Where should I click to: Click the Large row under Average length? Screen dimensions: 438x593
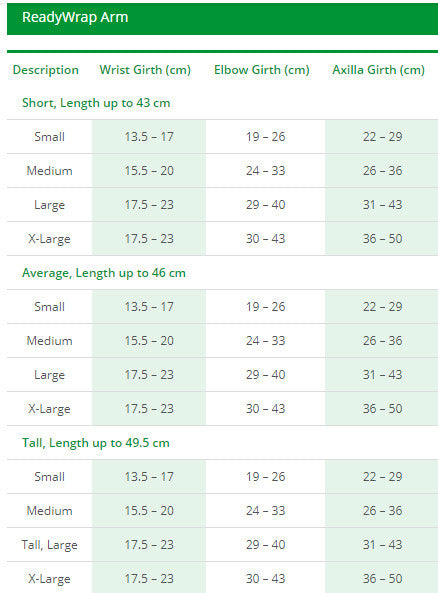[222, 374]
